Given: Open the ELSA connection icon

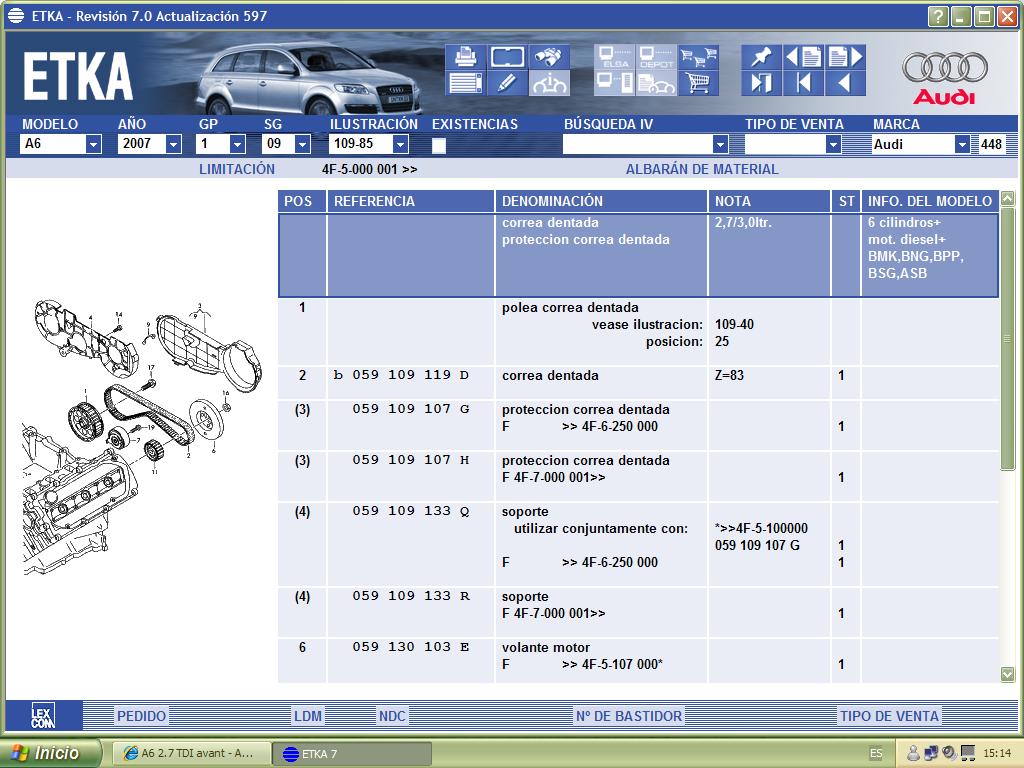Looking at the screenshot, I should (615, 57).
